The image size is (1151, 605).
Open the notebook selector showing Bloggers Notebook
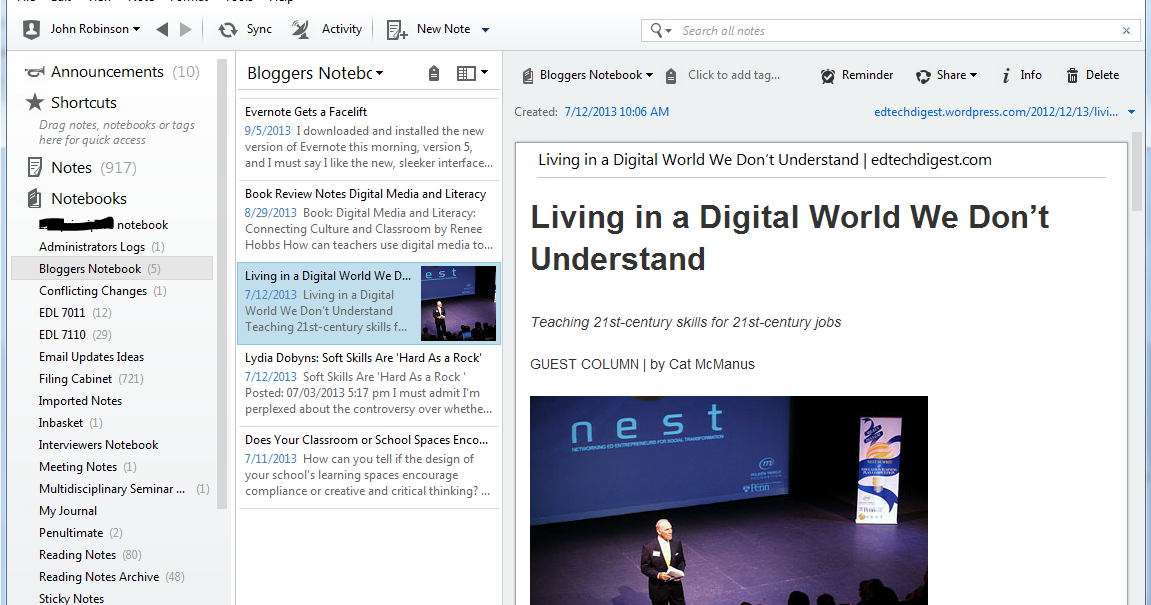point(587,74)
